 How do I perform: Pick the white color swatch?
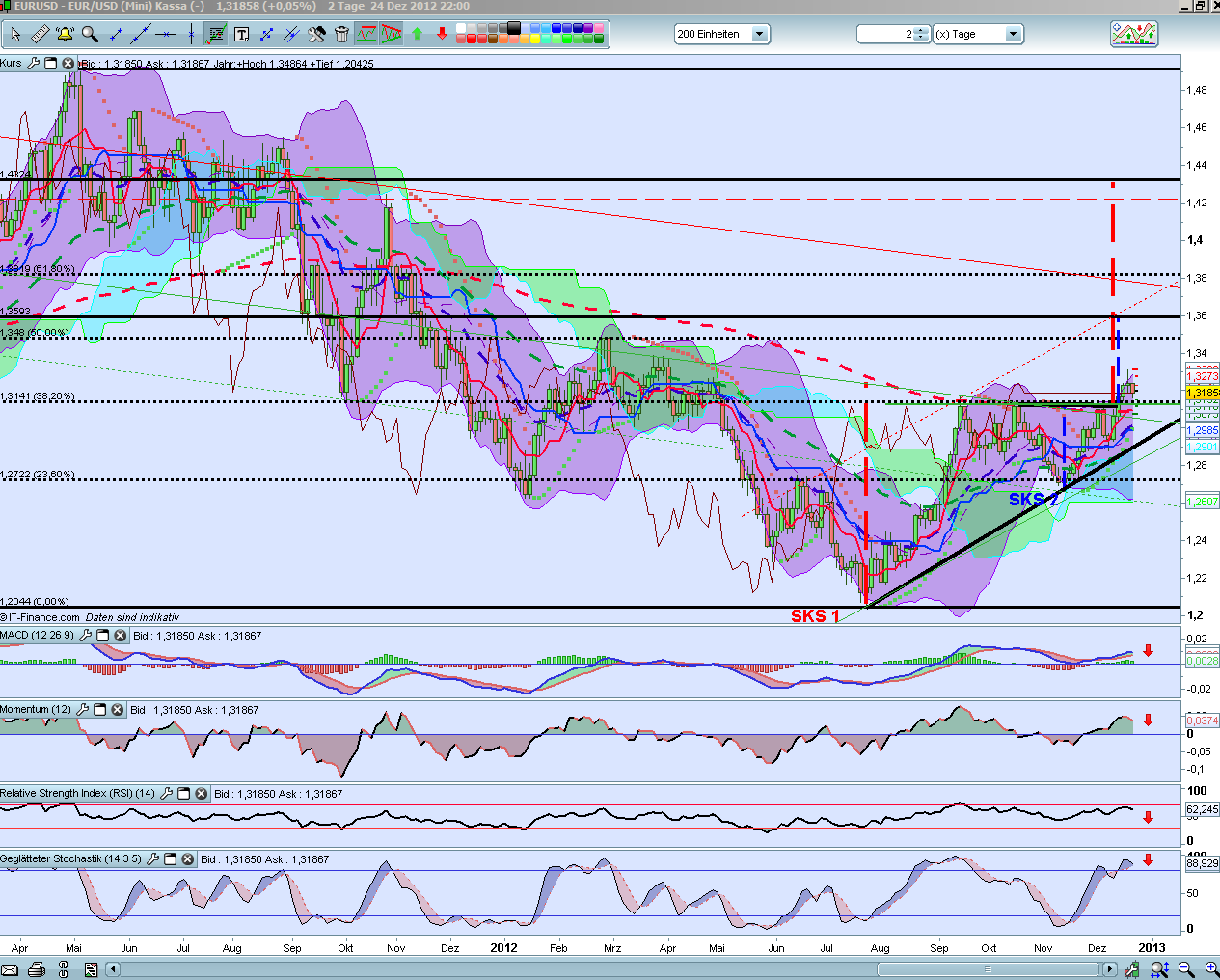point(461,27)
